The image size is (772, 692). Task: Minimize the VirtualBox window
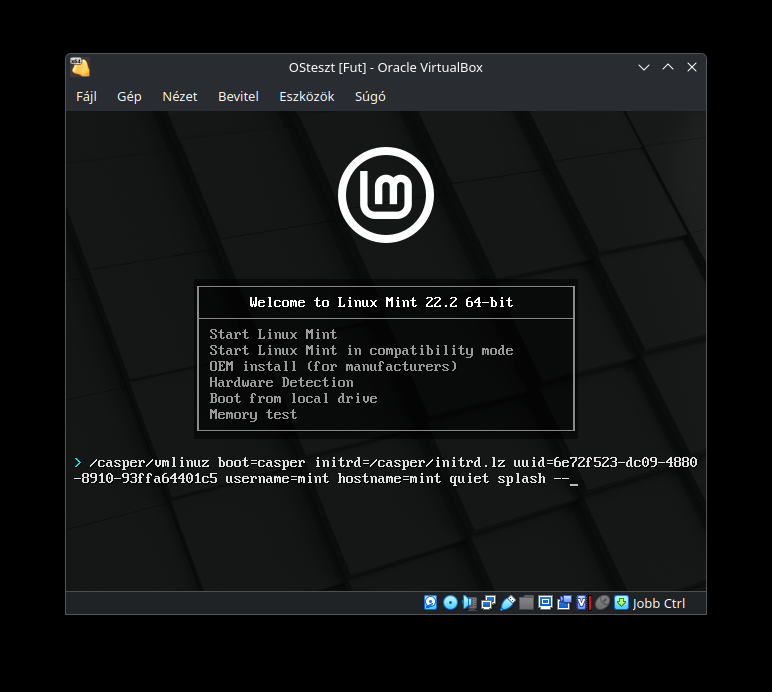(x=644, y=67)
